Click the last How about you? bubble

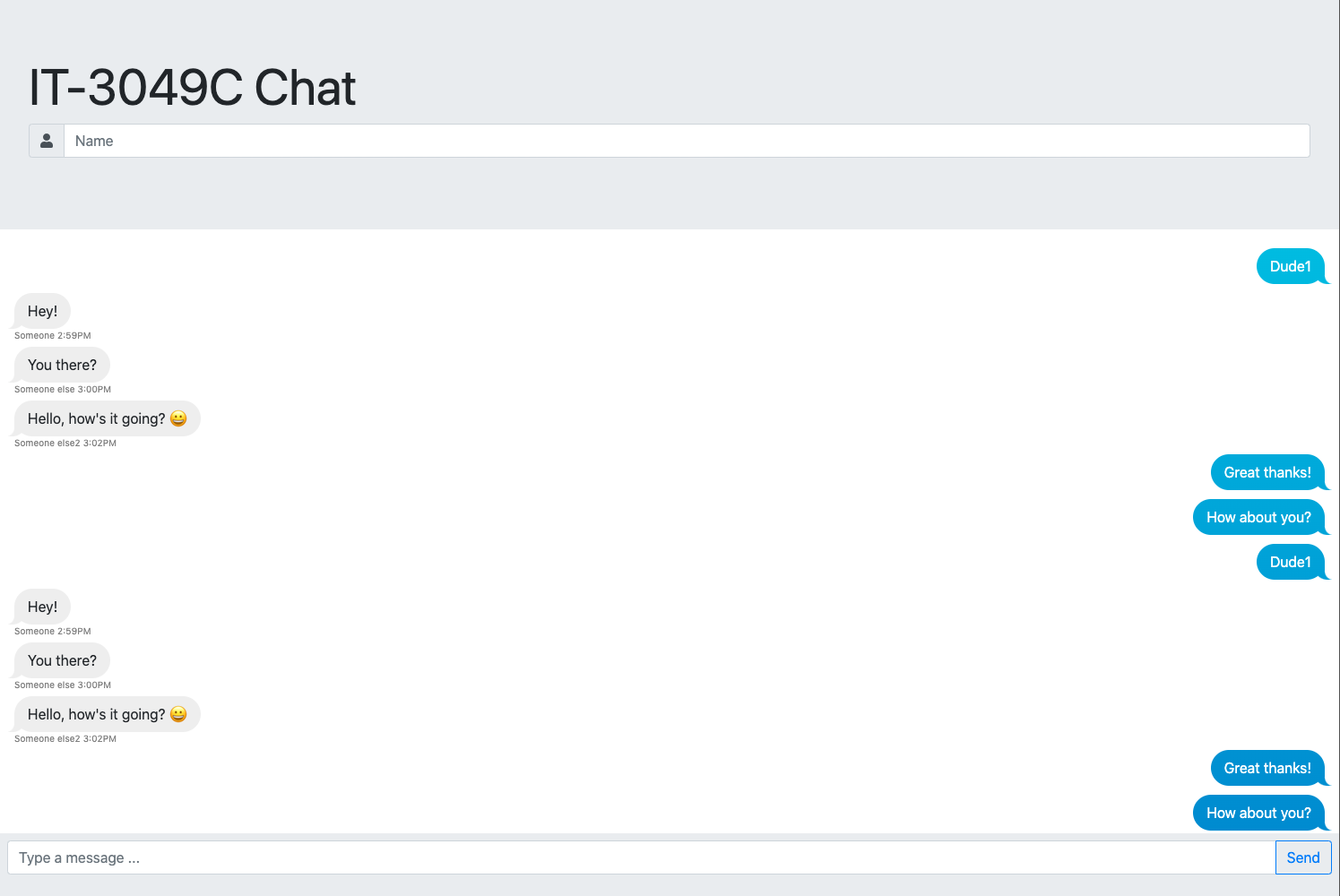click(1258, 813)
